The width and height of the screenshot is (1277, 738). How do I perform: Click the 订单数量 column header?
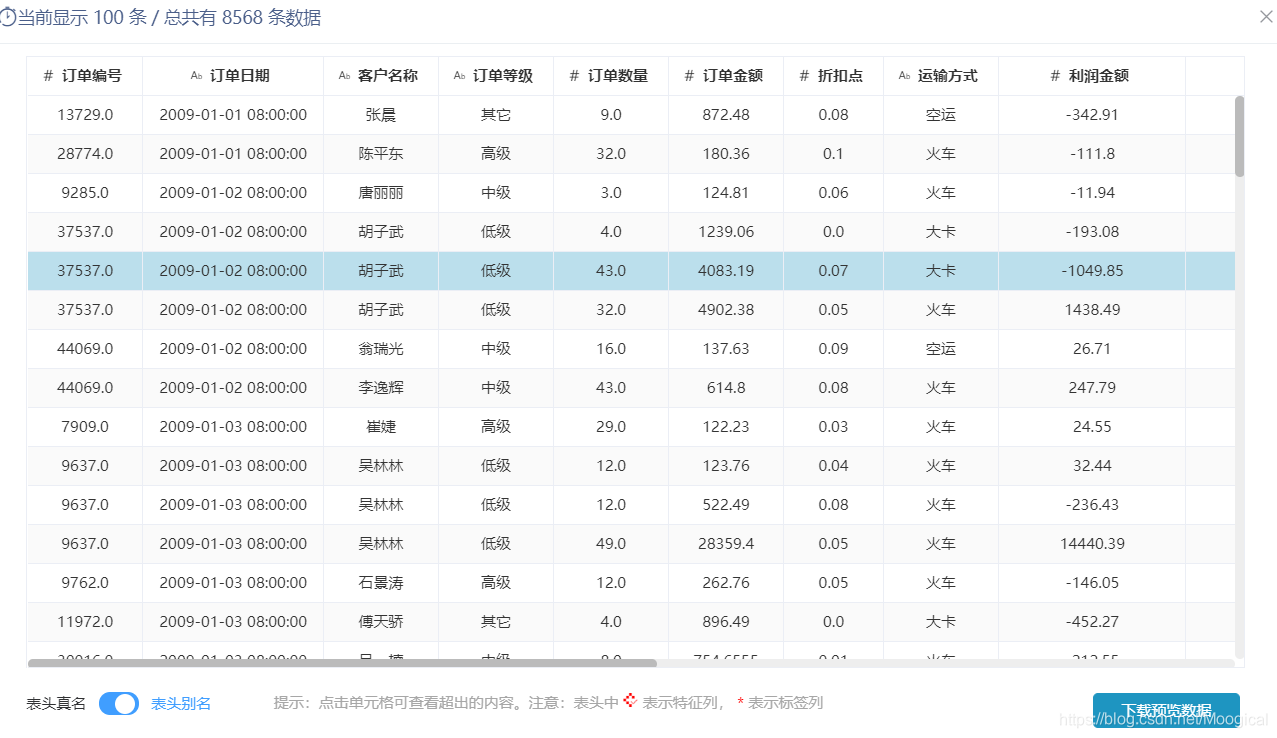pos(611,76)
